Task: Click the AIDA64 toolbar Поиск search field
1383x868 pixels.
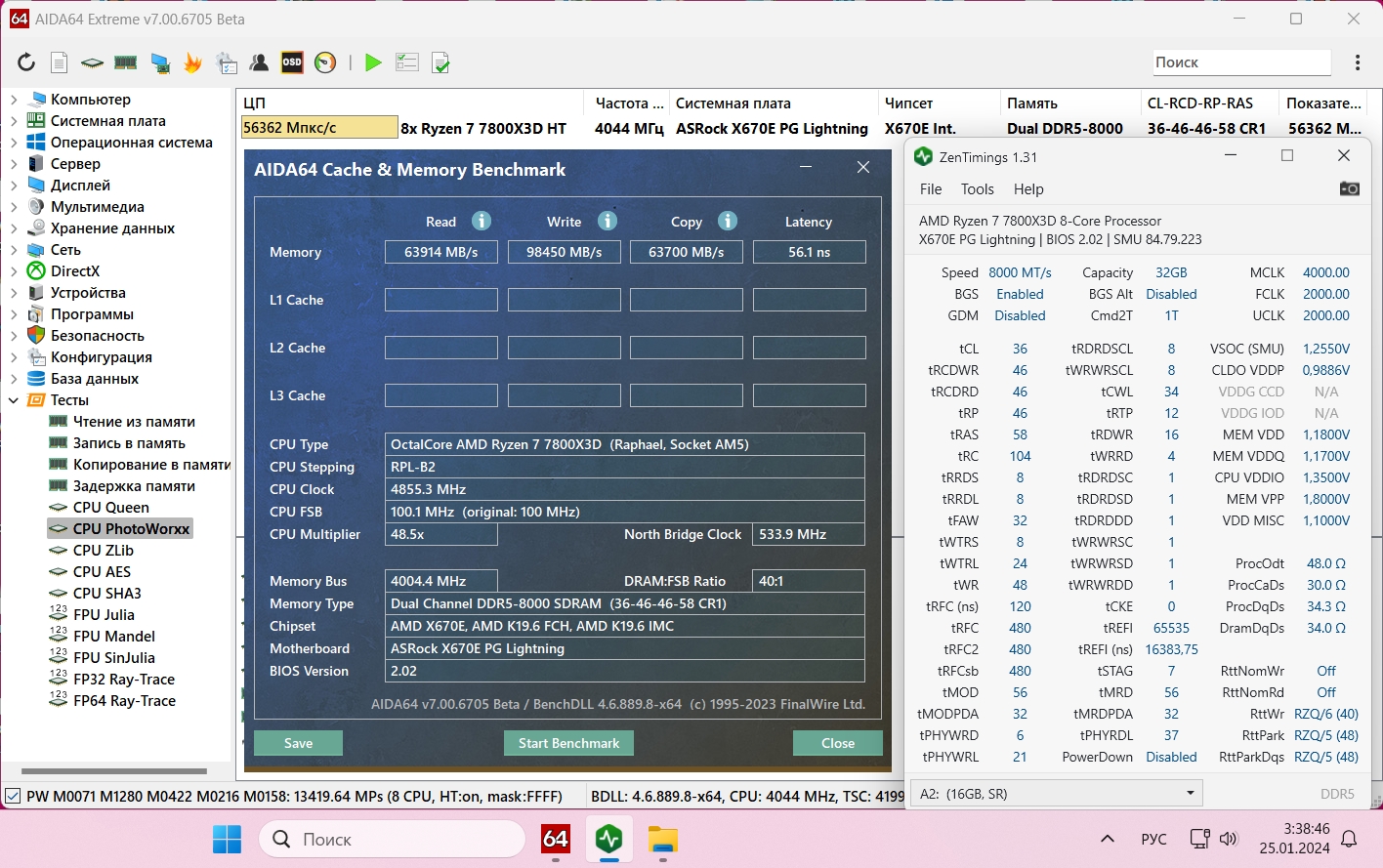Action: pyautogui.click(x=1241, y=62)
